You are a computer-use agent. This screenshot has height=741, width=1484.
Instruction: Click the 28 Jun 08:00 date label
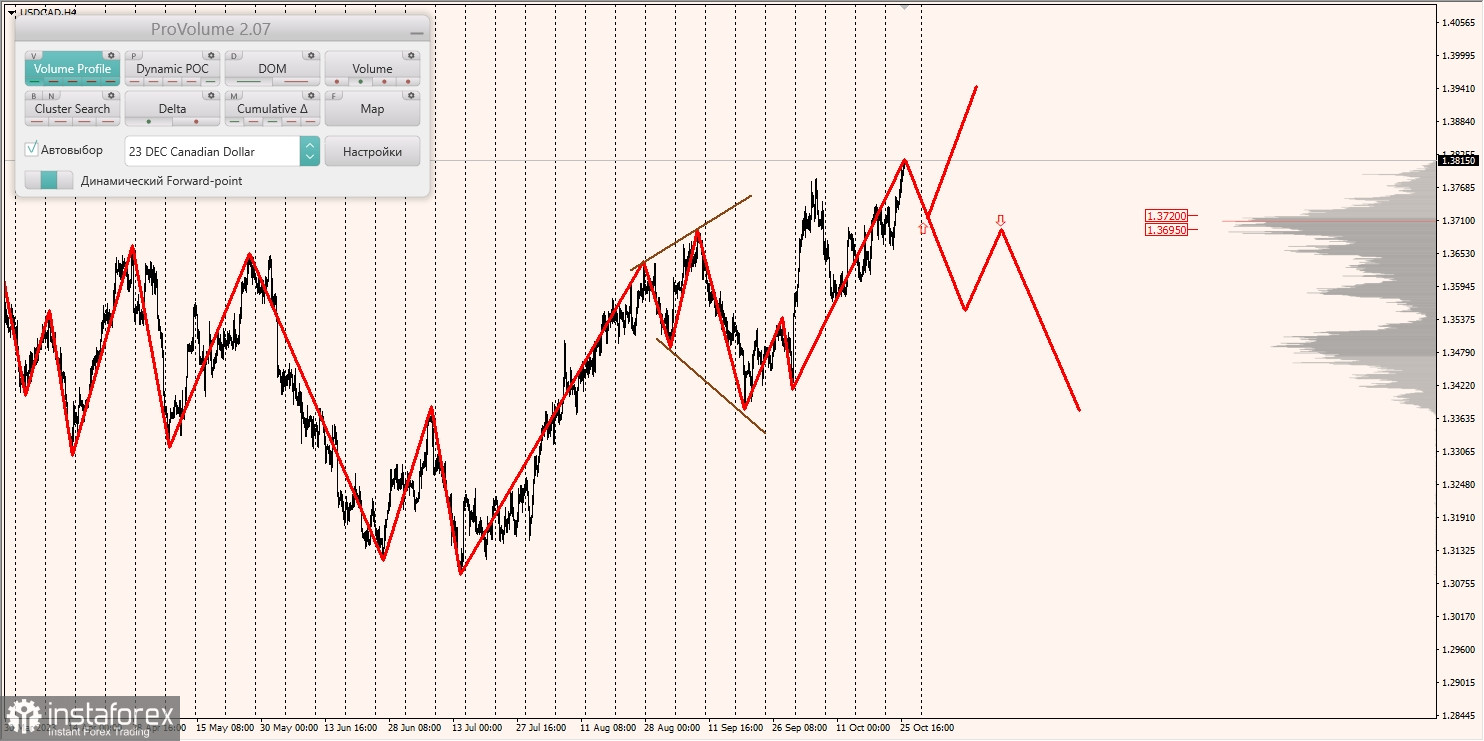click(x=414, y=728)
